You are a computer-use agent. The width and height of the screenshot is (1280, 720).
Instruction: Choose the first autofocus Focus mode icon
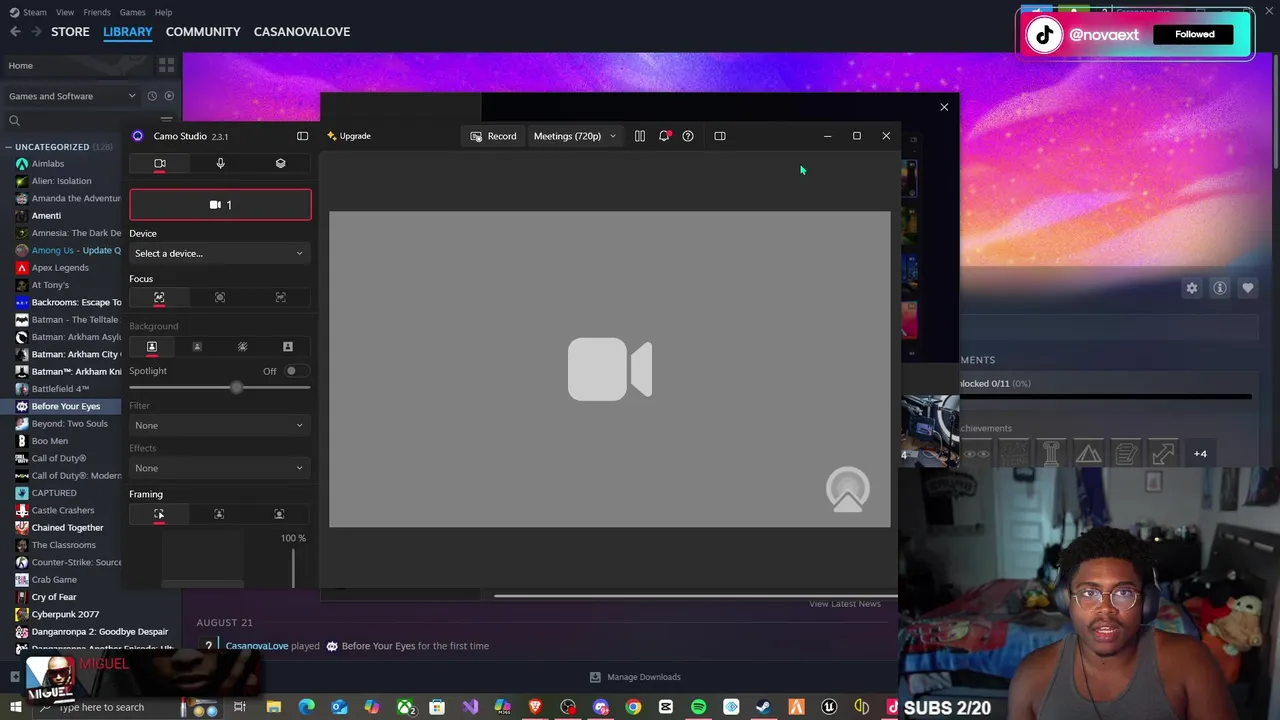[x=159, y=297]
